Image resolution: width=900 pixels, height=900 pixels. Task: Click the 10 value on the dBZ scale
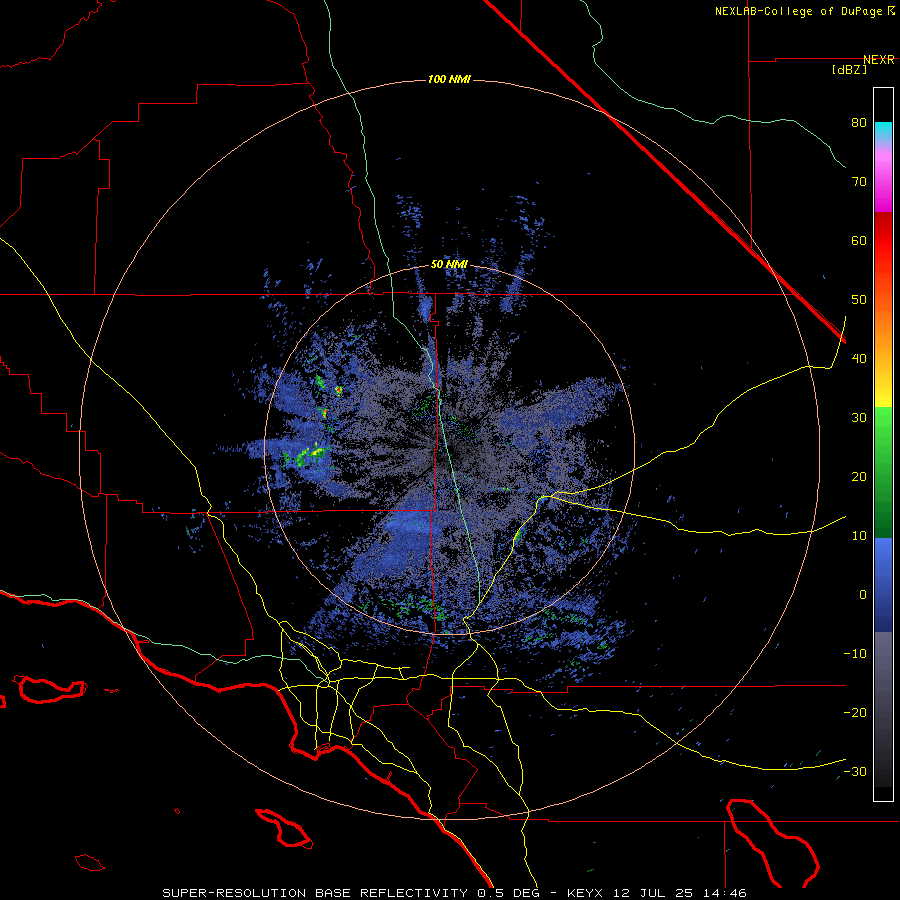(859, 536)
